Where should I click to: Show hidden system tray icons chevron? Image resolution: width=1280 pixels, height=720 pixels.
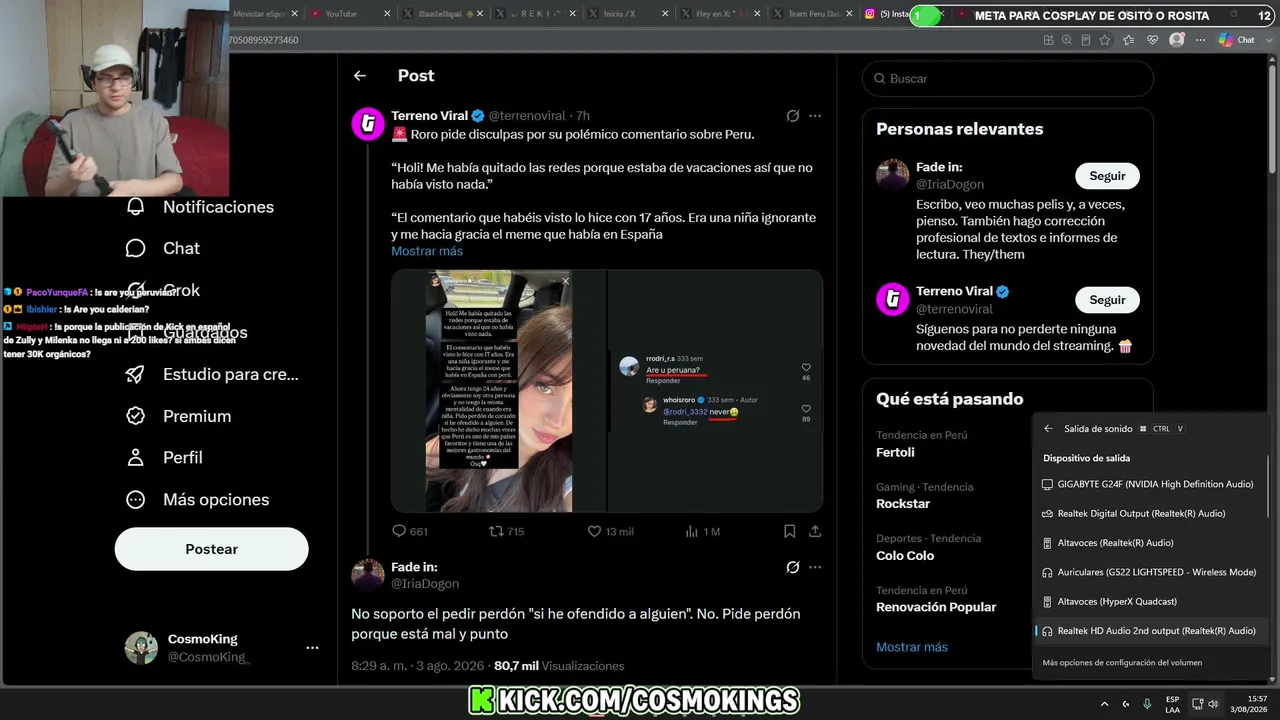click(1104, 704)
